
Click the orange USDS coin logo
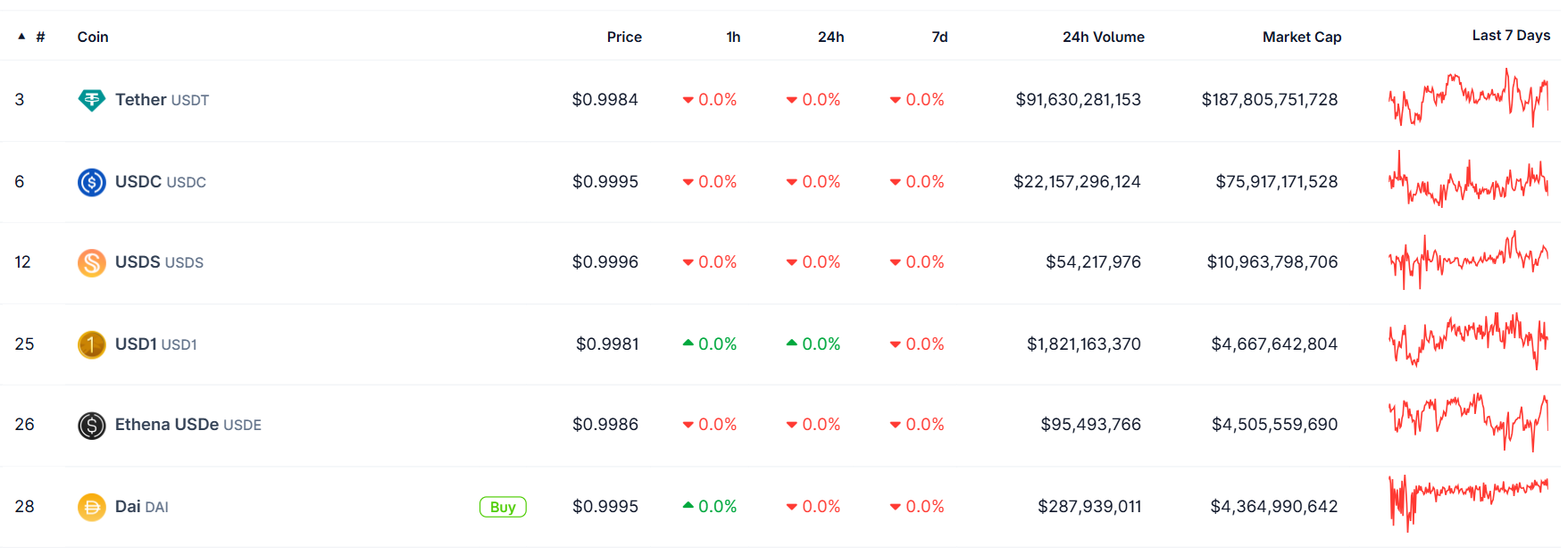[x=91, y=262]
